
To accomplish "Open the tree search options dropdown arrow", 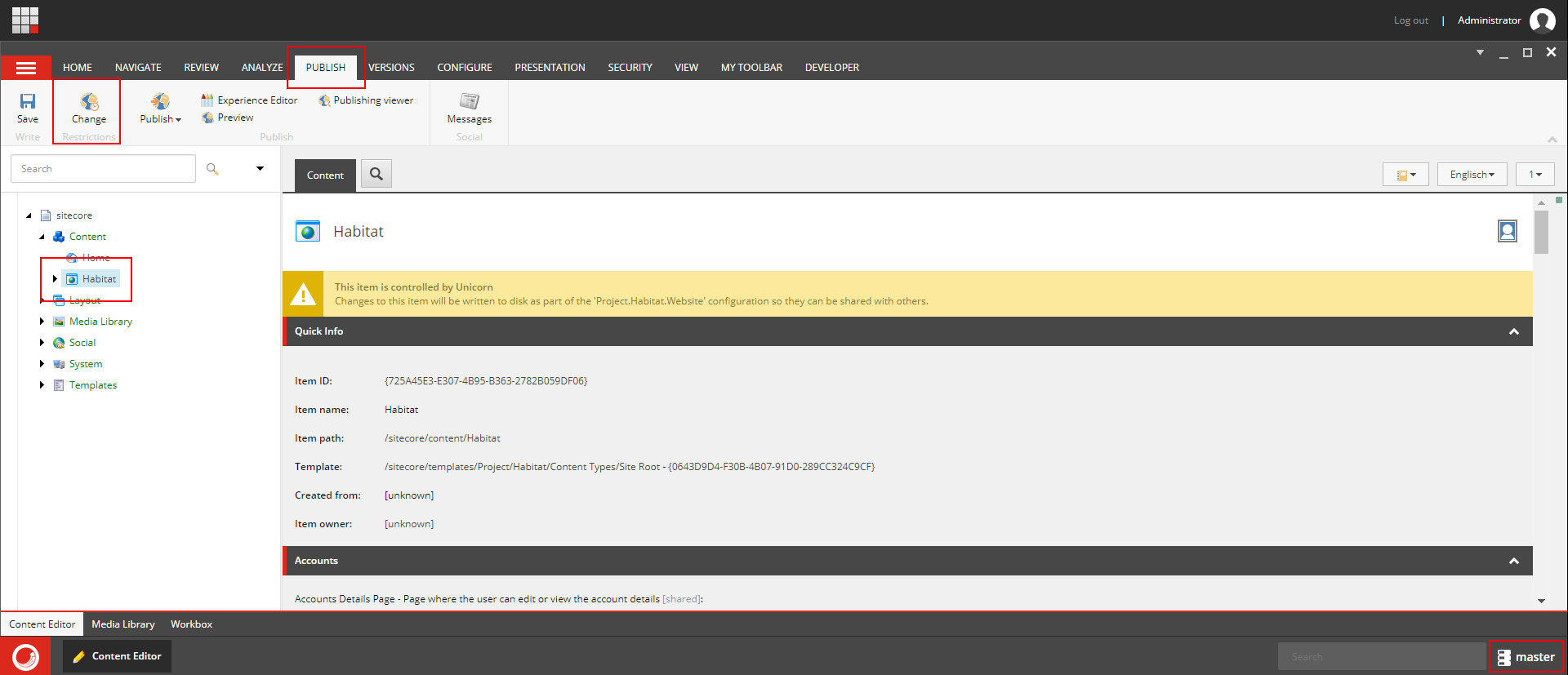I will 260,169.
